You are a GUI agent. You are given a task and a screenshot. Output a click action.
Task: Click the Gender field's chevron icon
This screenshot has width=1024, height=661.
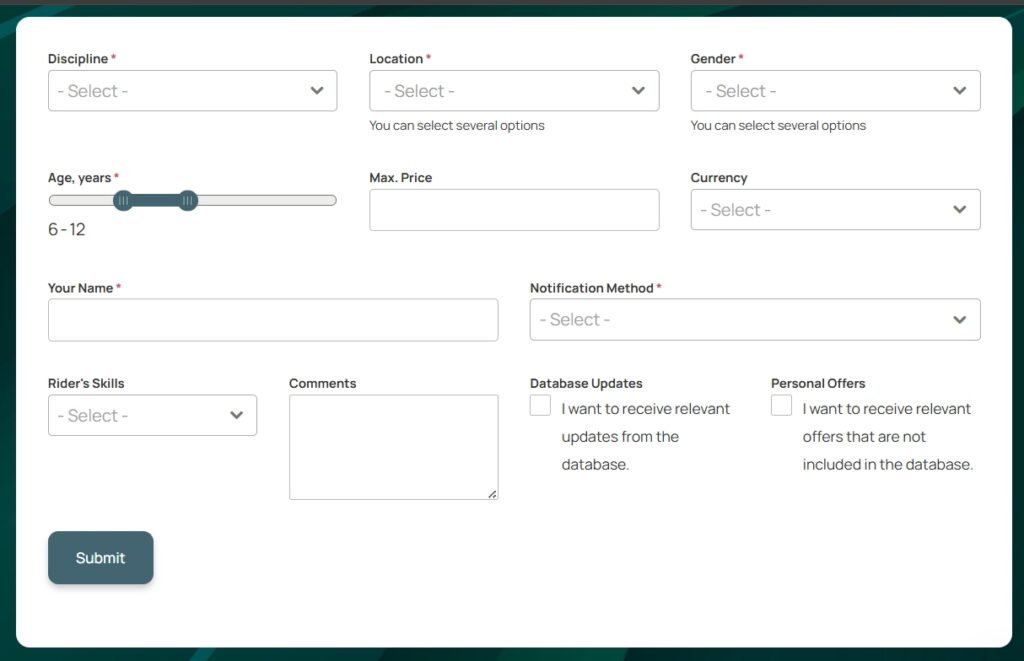(x=959, y=91)
